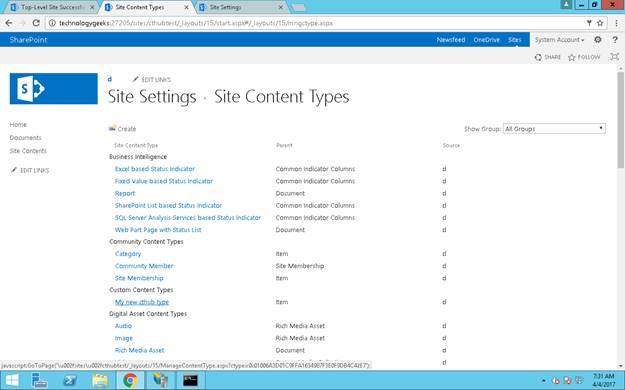Image resolution: width=625 pixels, height=390 pixels.
Task: Open Chrome's three-dot menu
Action: (x=616, y=23)
